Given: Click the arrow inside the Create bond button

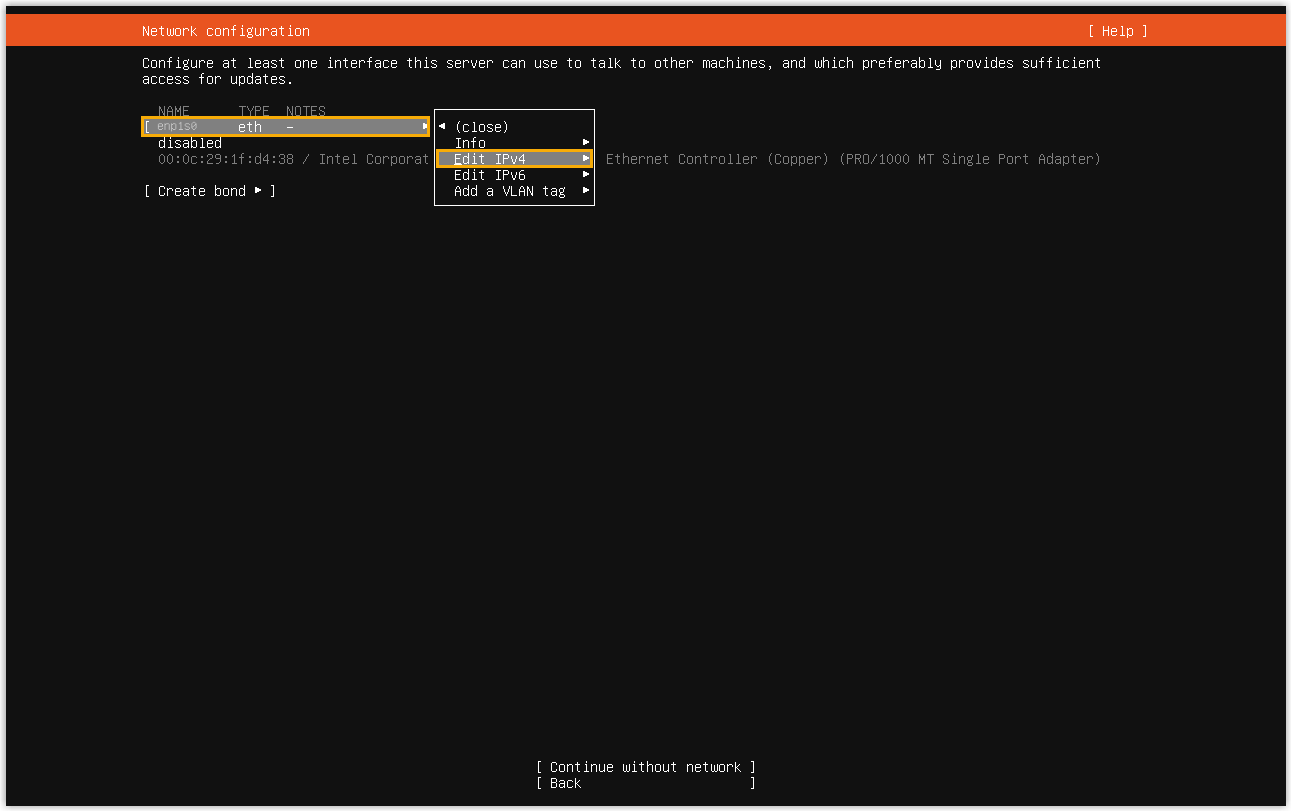Looking at the screenshot, I should tap(258, 191).
